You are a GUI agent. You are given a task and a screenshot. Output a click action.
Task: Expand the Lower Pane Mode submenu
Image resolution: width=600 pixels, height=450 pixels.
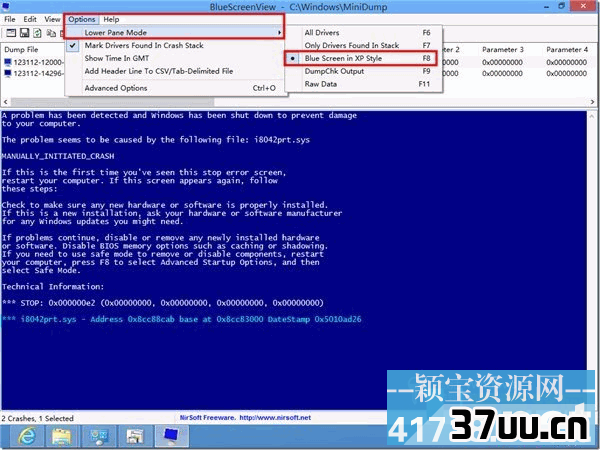tap(174, 33)
